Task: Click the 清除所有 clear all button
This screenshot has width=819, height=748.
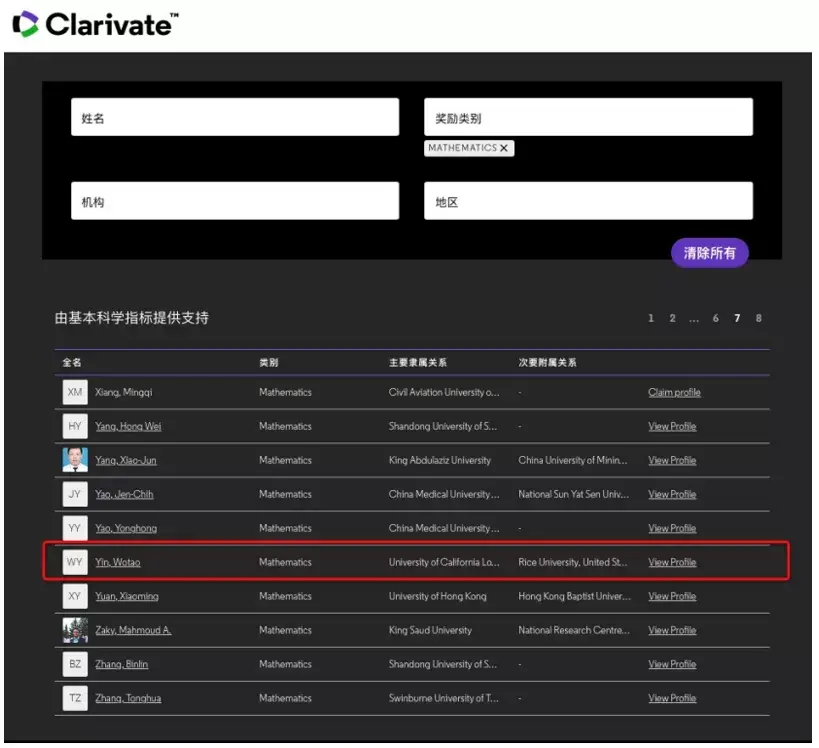Action: click(710, 253)
